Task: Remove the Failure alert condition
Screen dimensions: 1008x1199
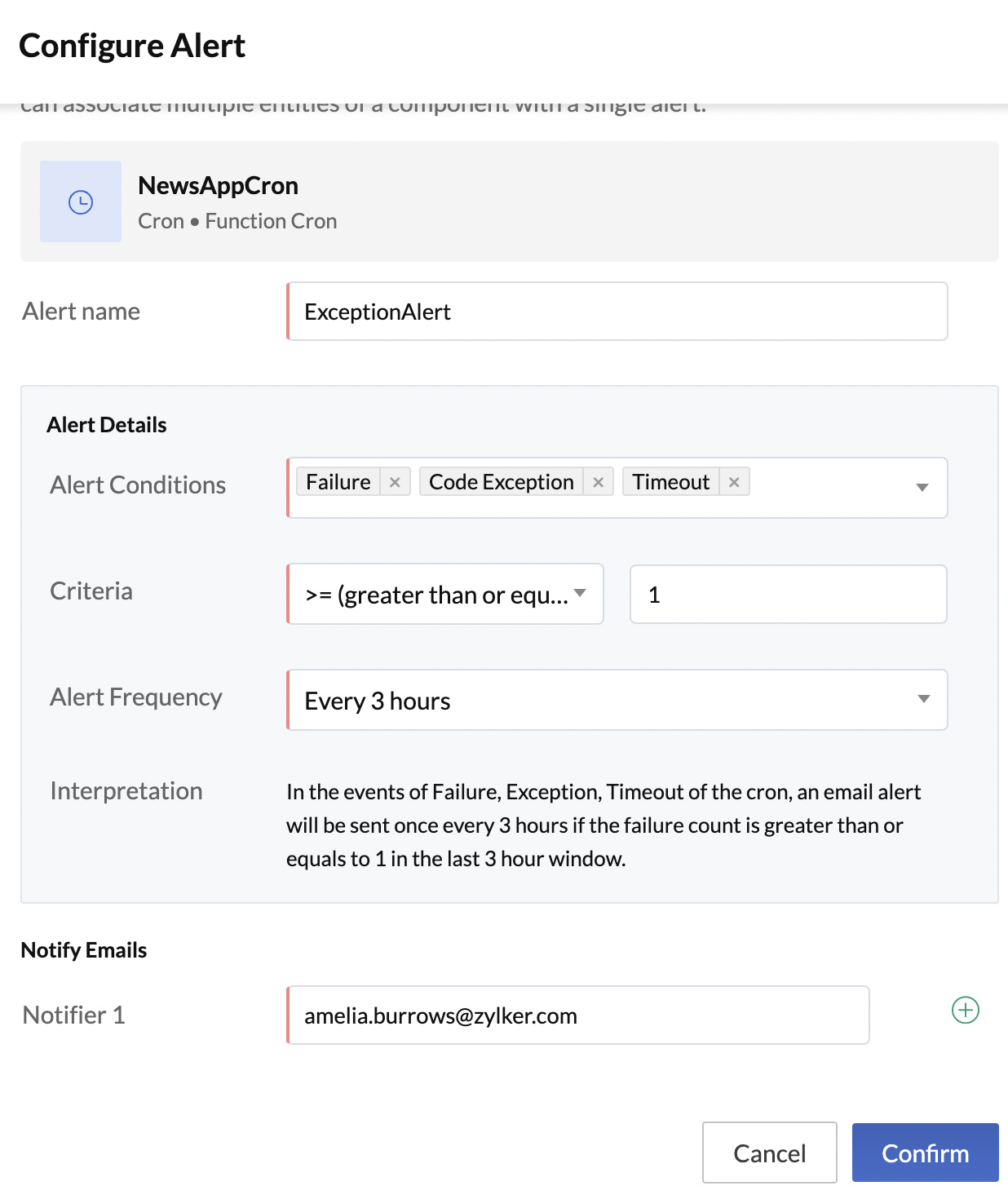Action: click(x=394, y=481)
